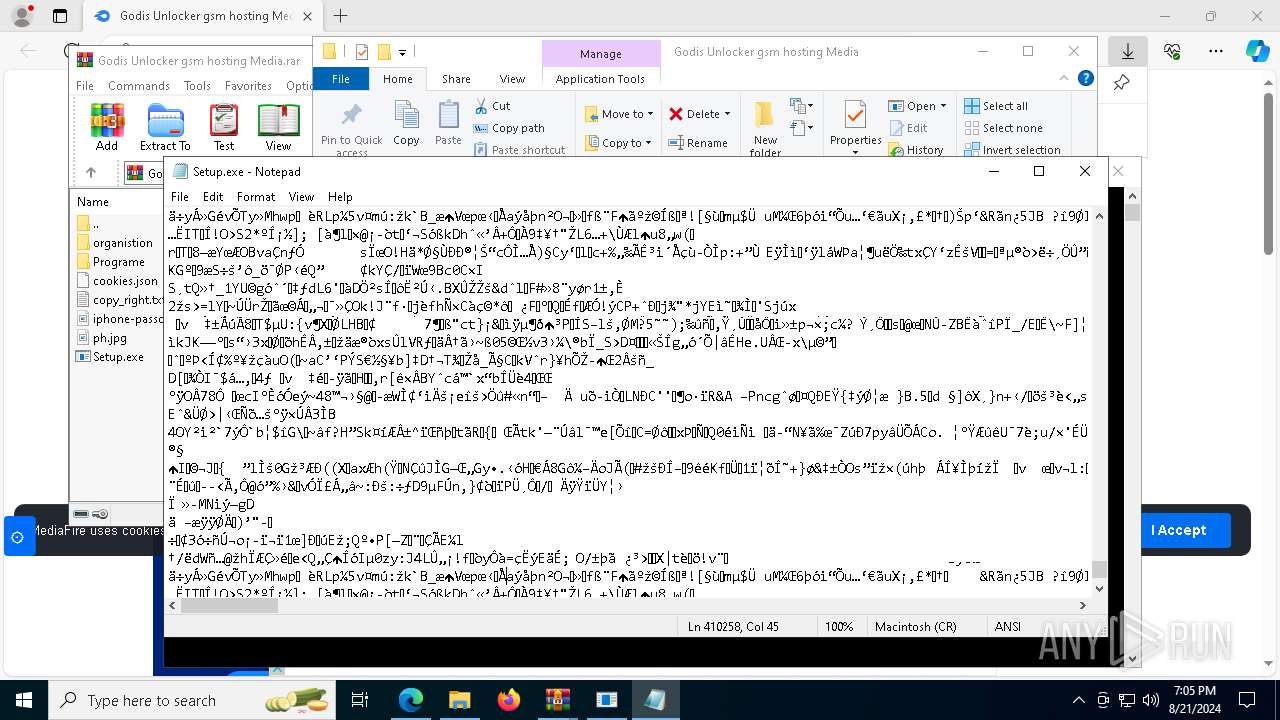The width and height of the screenshot is (1280, 720).
Task: Click Invert selection in Explorer ribbon
Action: pos(1012,150)
